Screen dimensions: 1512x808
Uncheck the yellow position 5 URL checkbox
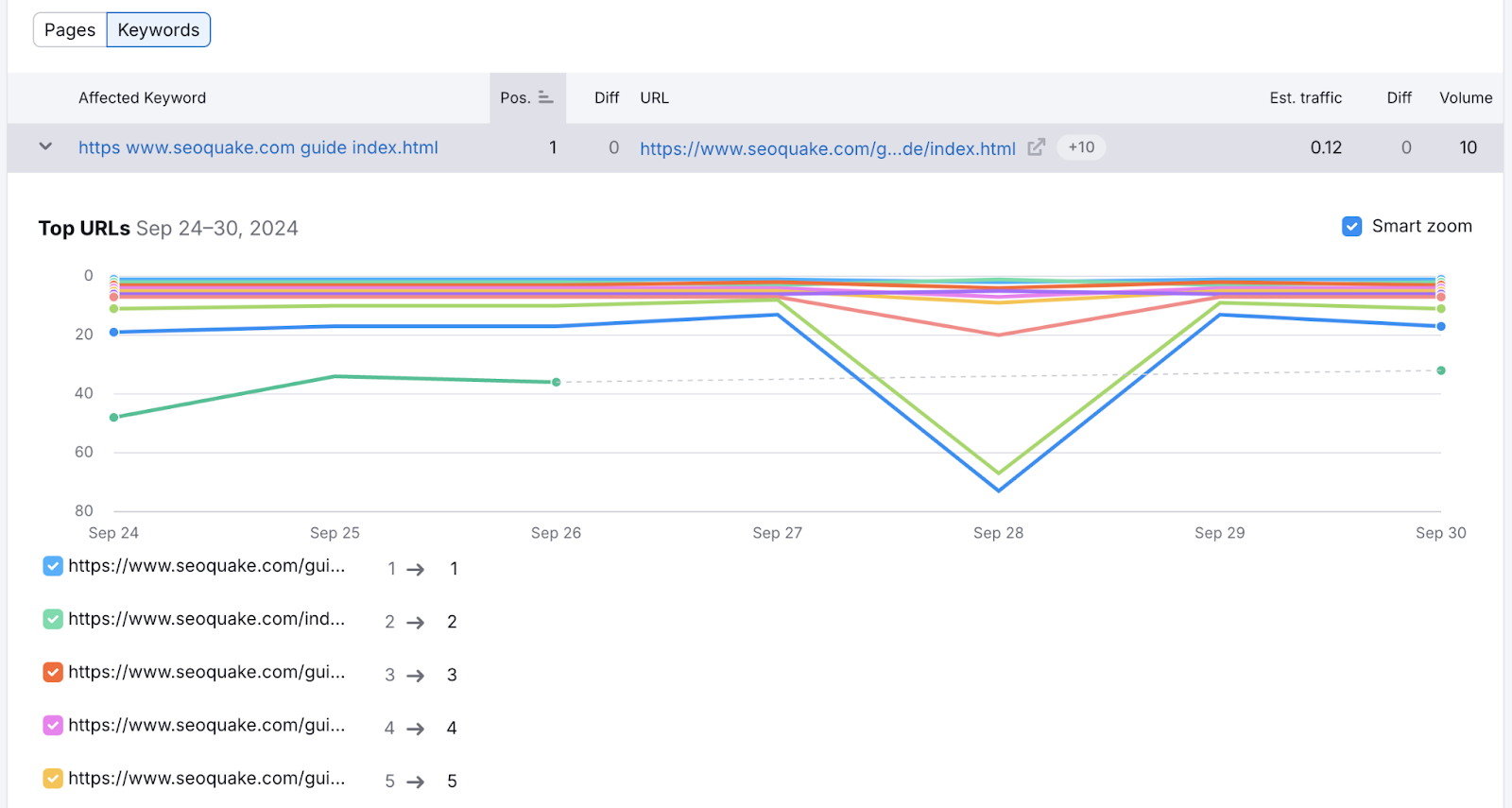[53, 779]
